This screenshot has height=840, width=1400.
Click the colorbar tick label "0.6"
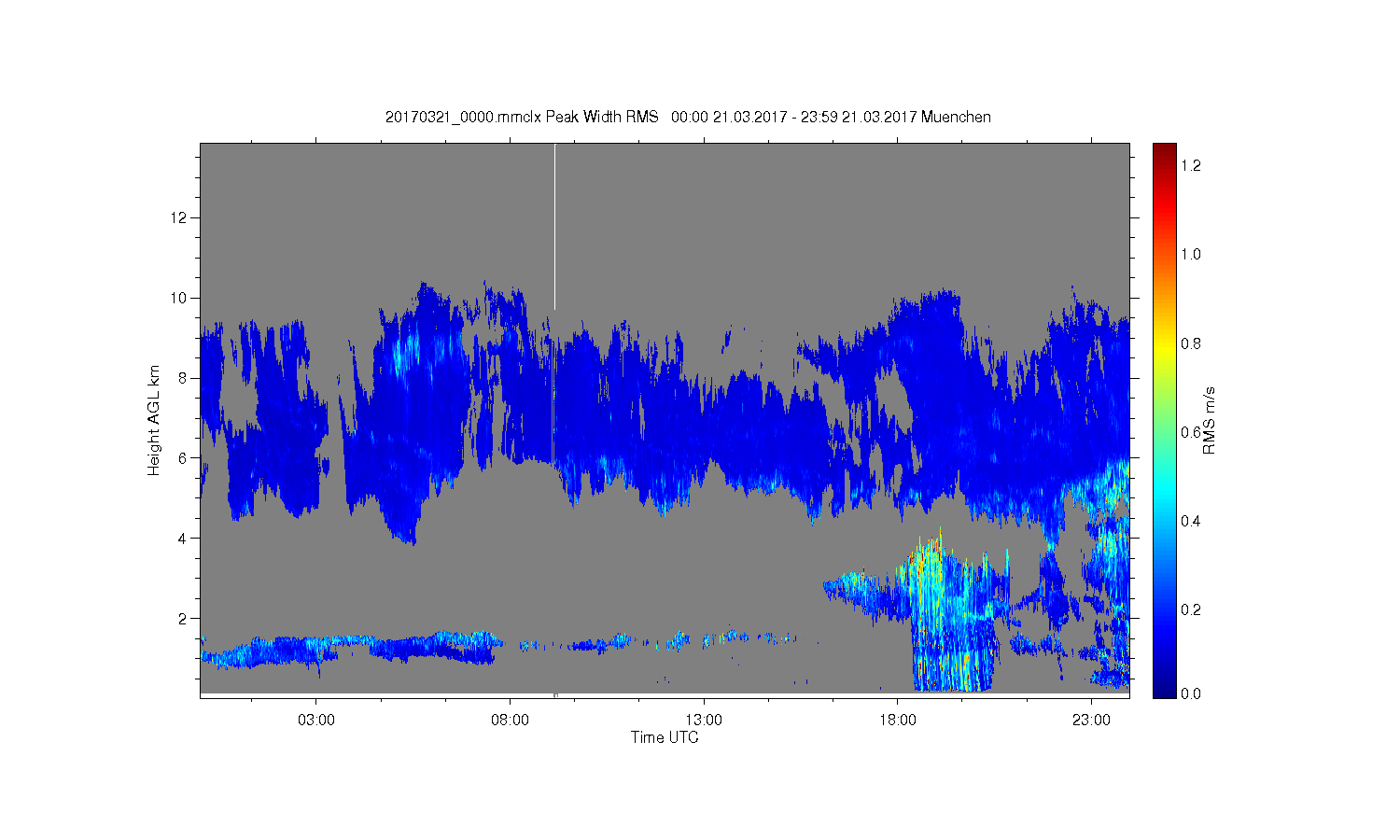point(1191,432)
